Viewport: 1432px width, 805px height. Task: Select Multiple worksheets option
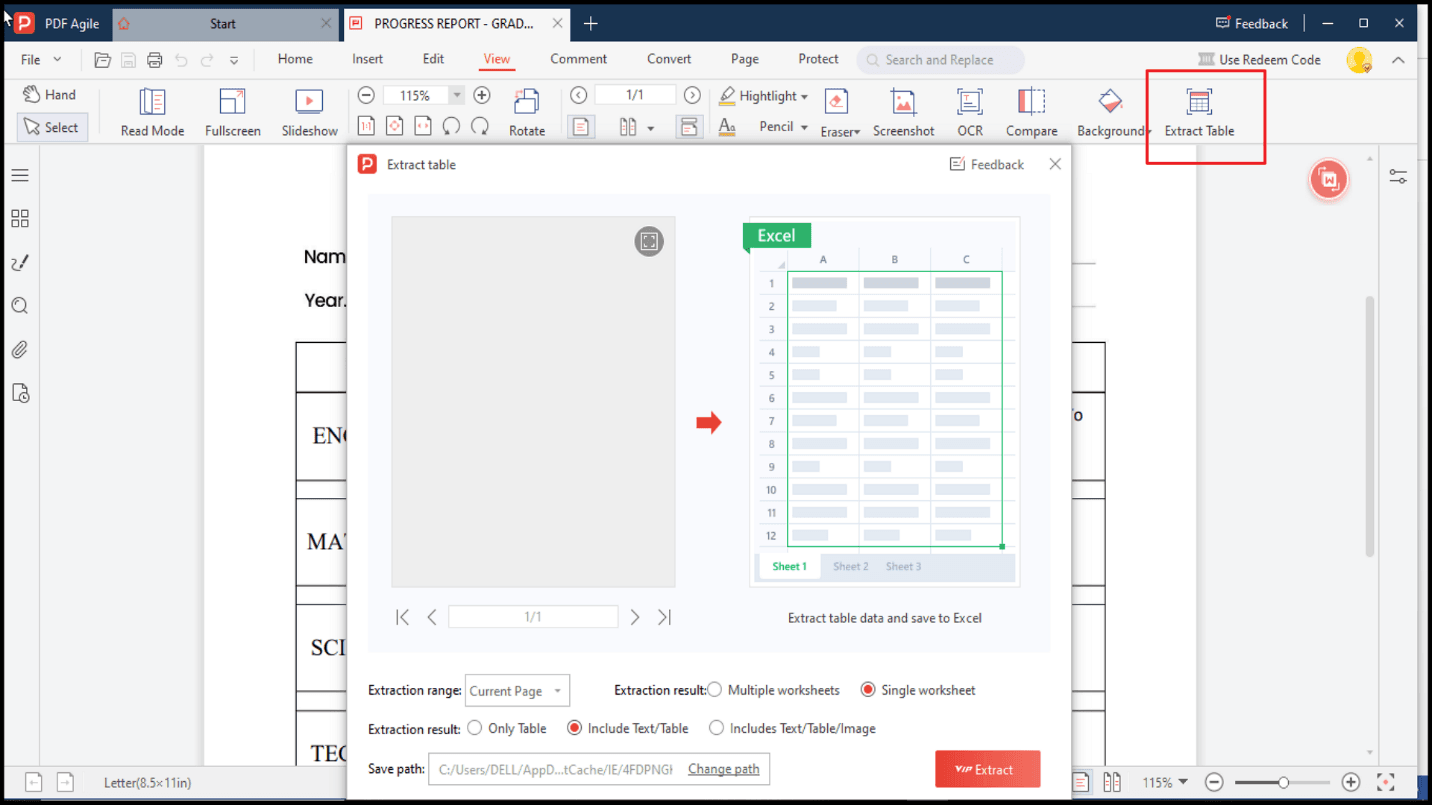tap(774, 690)
